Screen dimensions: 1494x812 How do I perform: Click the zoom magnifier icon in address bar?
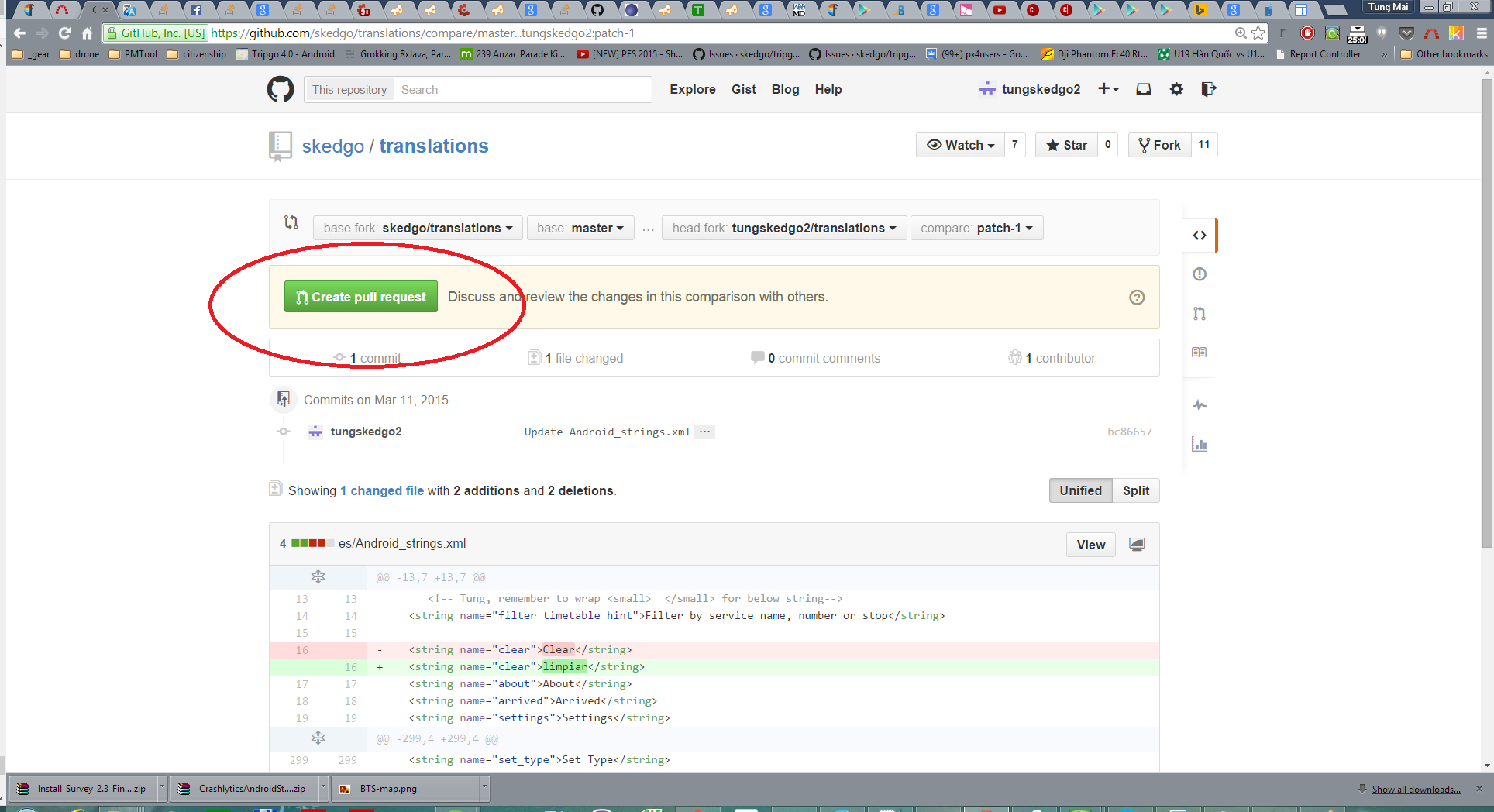(x=1241, y=33)
